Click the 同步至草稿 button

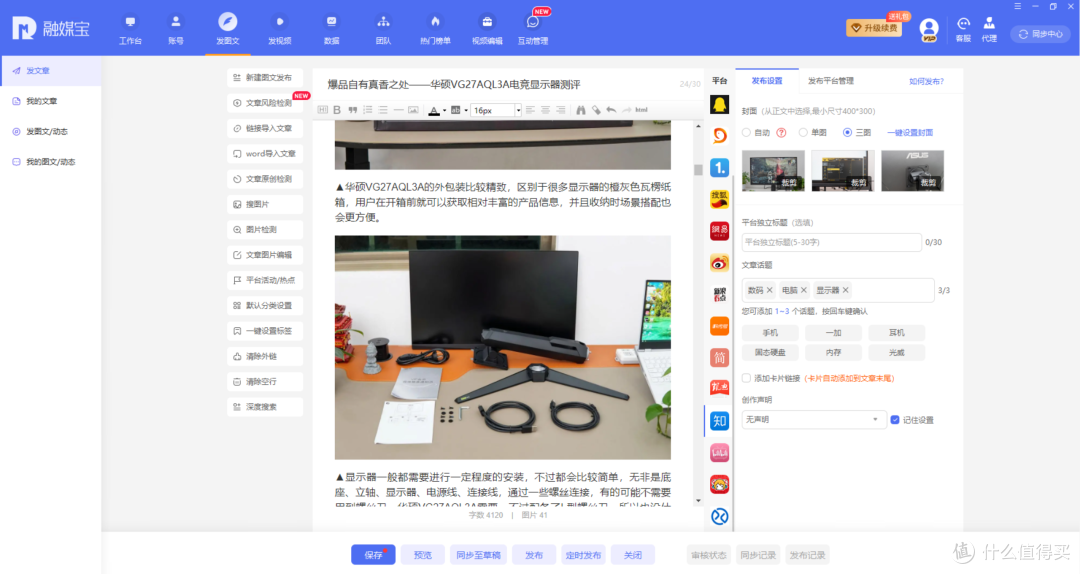tap(478, 555)
